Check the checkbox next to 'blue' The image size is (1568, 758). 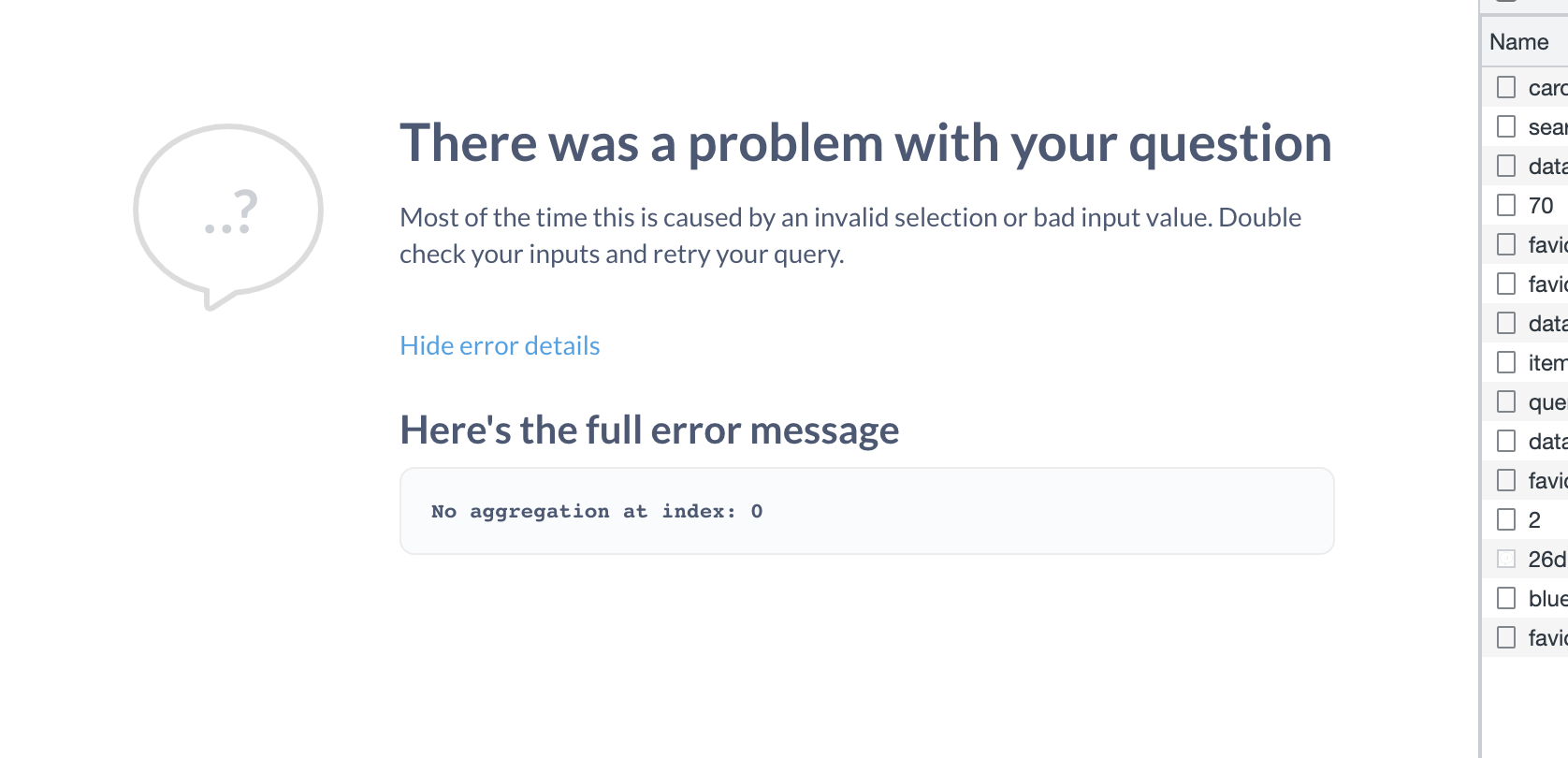[1506, 598]
